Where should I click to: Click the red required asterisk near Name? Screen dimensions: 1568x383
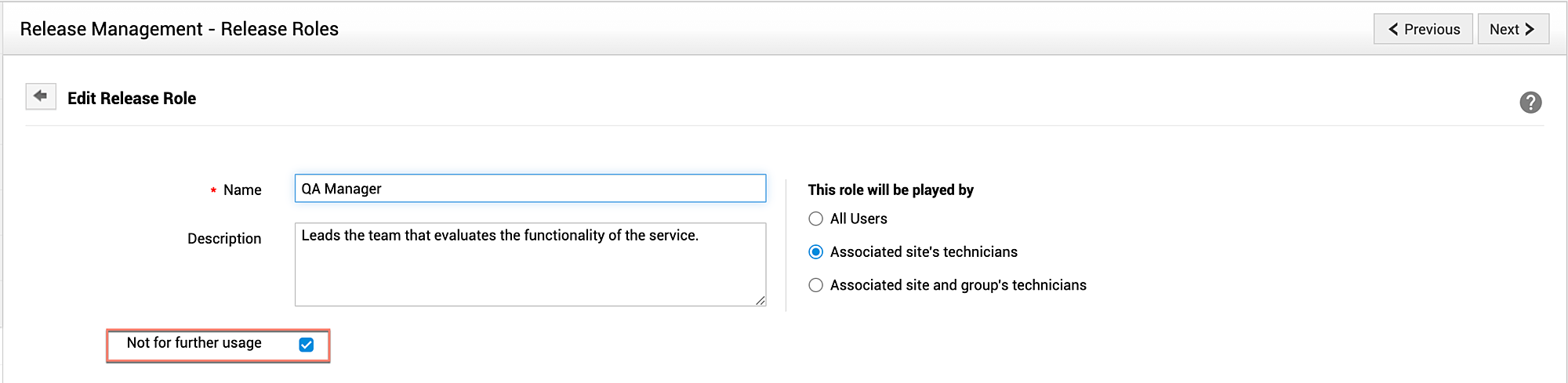pos(213,191)
